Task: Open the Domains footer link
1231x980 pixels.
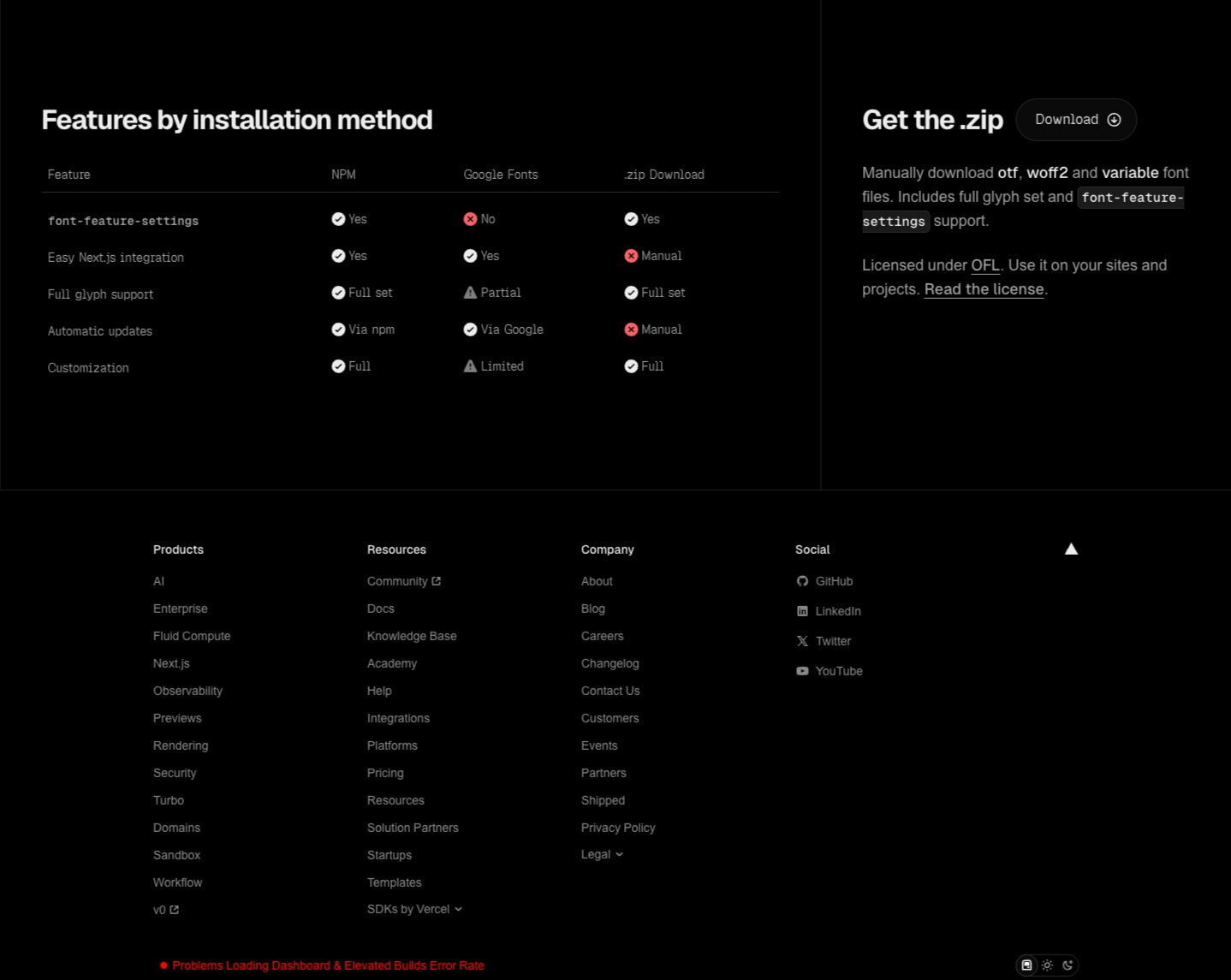Action: (x=176, y=828)
